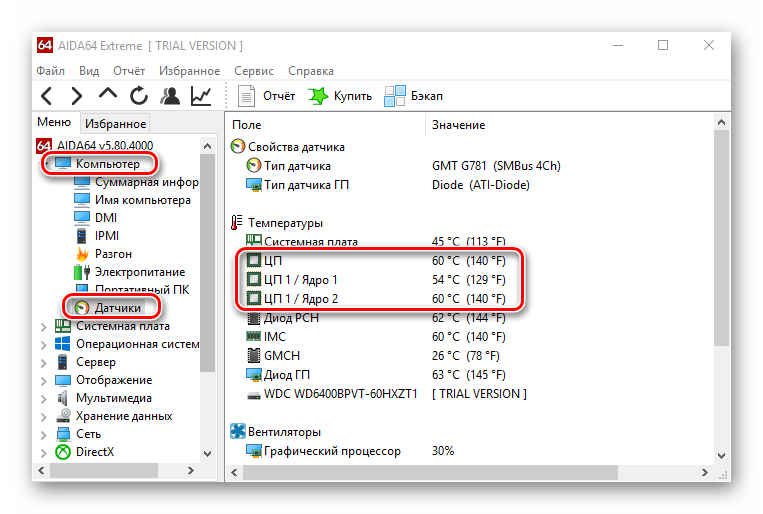This screenshot has width=763, height=514.
Task: Open the Вид menu
Action: tap(89, 71)
